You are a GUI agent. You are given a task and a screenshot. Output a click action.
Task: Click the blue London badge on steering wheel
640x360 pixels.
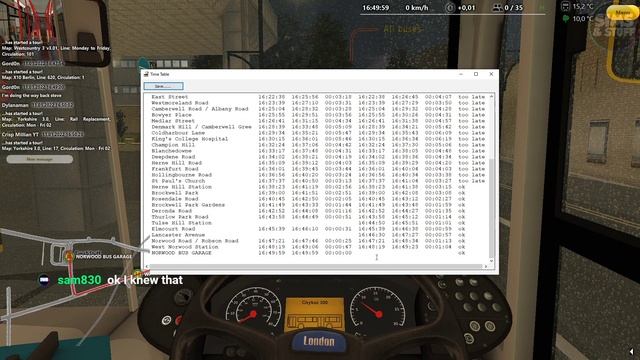pyautogui.click(x=319, y=341)
